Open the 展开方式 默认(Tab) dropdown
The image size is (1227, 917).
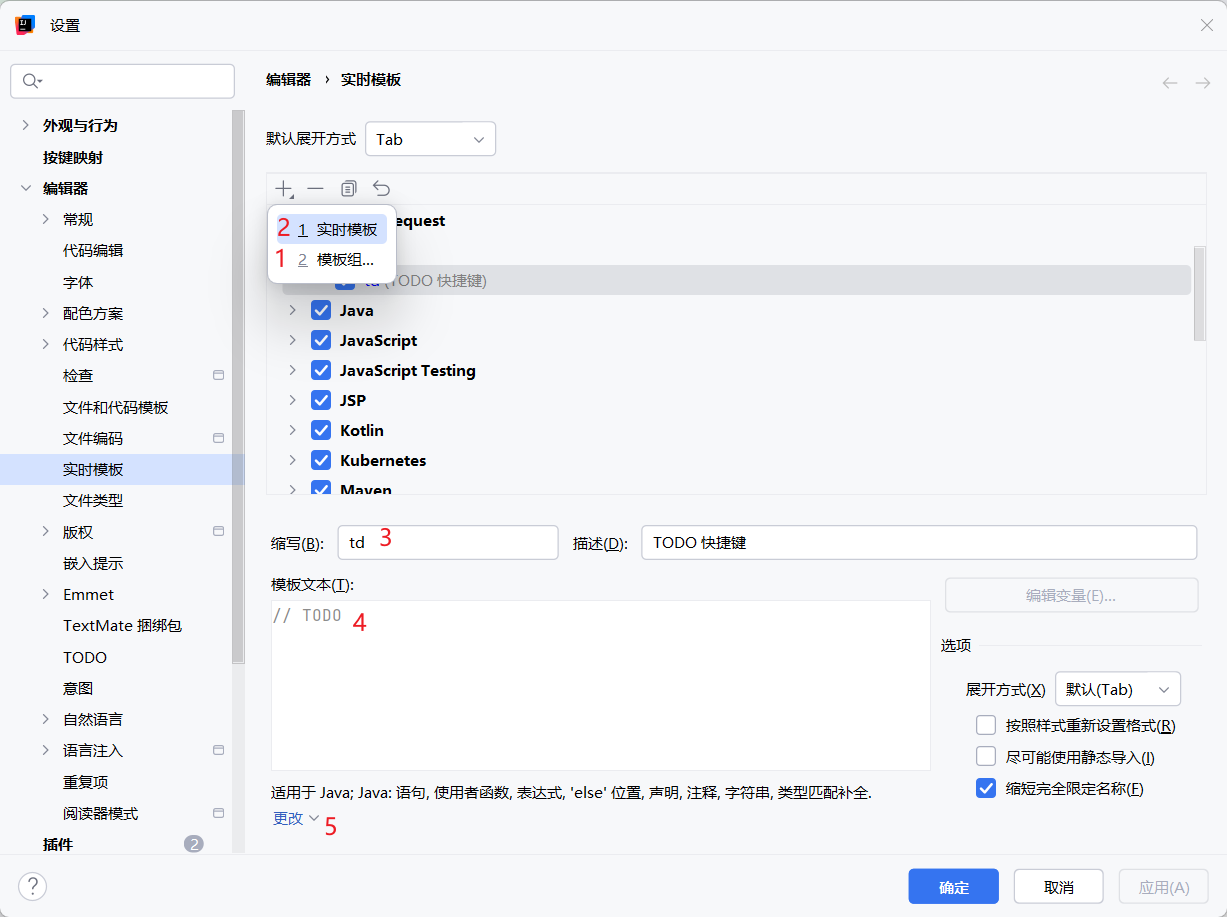pyautogui.click(x=1117, y=689)
